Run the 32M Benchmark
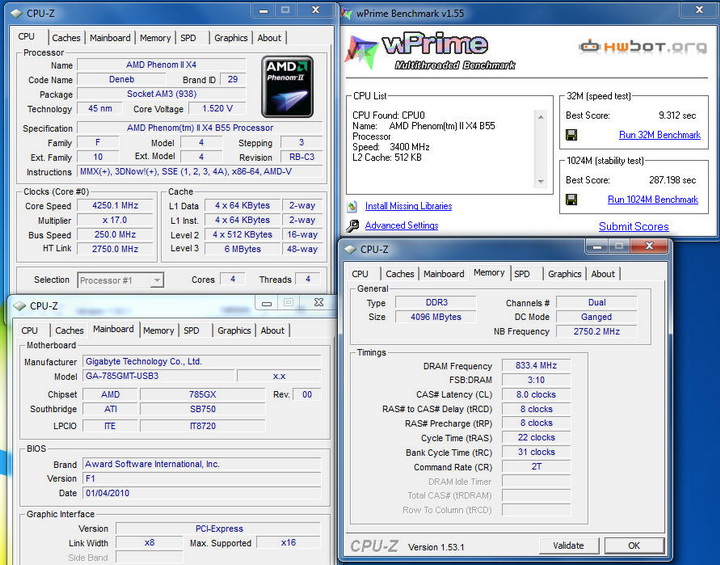This screenshot has width=720, height=565. pos(660,135)
